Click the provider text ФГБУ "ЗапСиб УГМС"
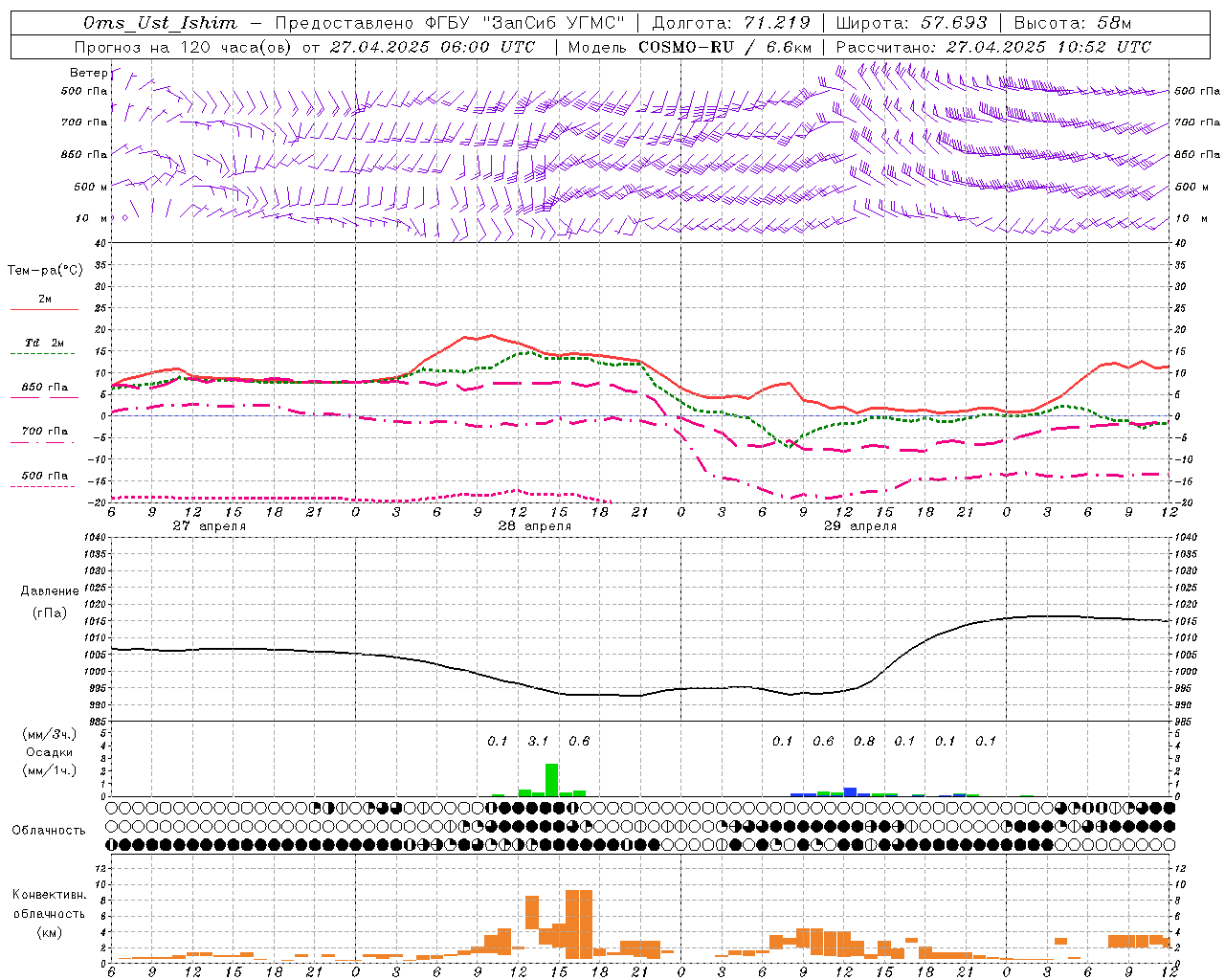The height and width of the screenshot is (980, 1225). coord(524,23)
